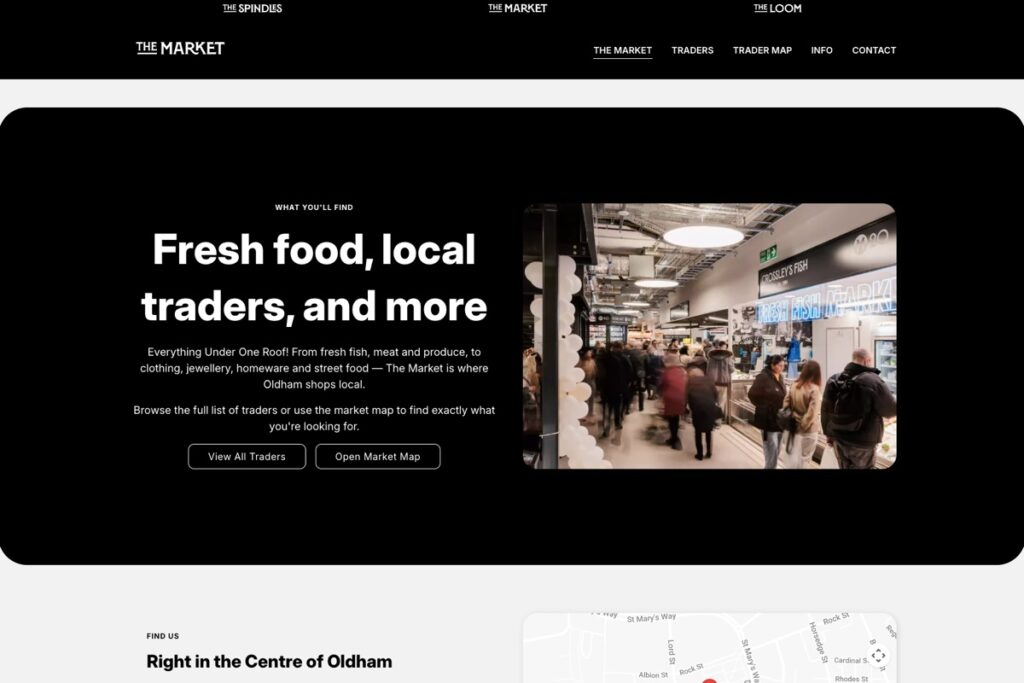1024x683 pixels.
Task: Select The Market nav item
Action: pyautogui.click(x=622, y=50)
